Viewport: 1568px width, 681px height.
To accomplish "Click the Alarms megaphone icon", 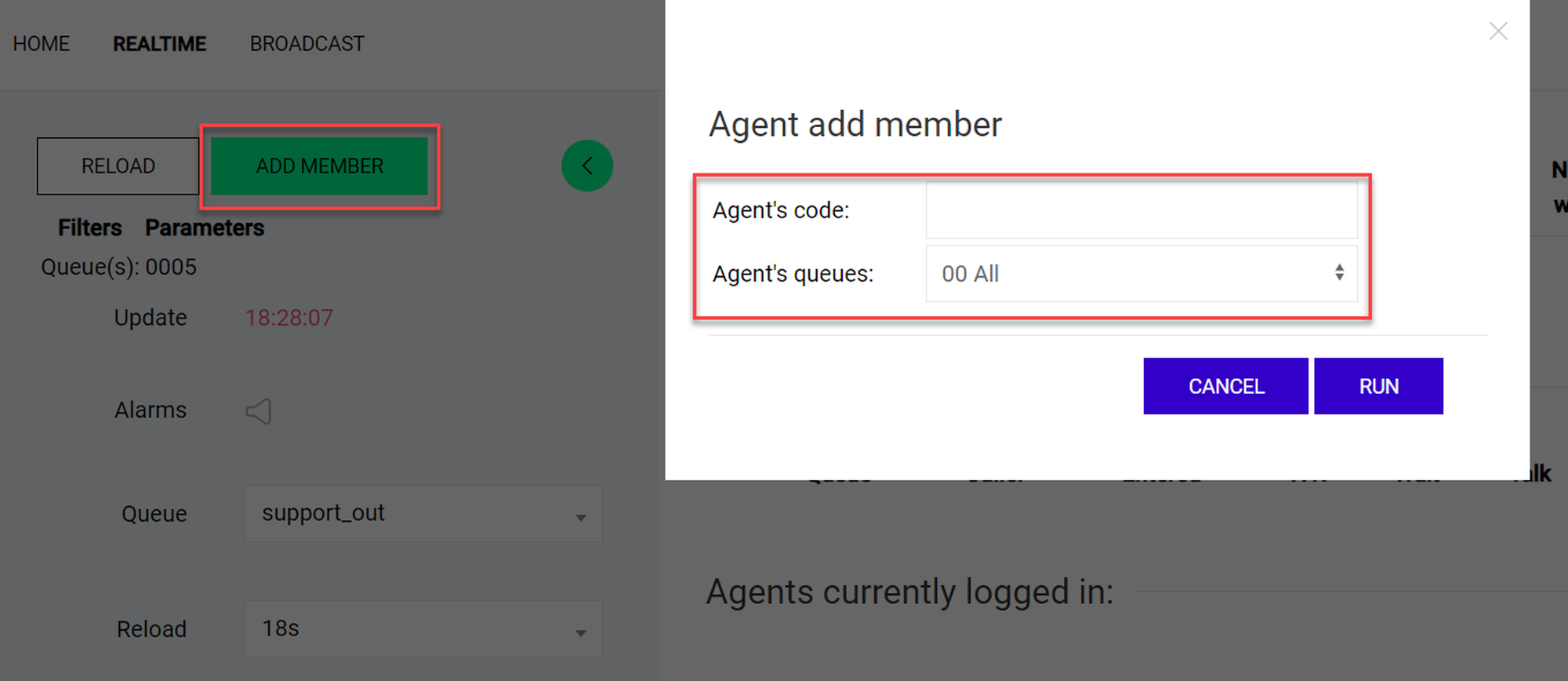I will [x=259, y=411].
